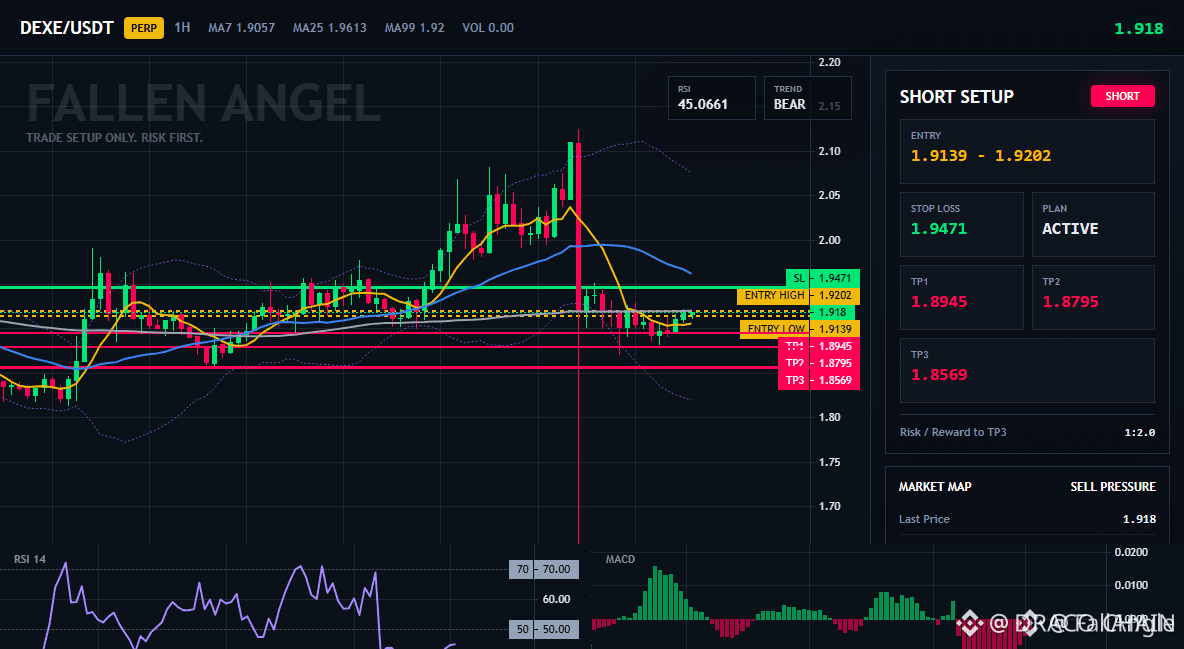
Task: Click the red TP1 1.8945 chart tag
Action: (819, 346)
